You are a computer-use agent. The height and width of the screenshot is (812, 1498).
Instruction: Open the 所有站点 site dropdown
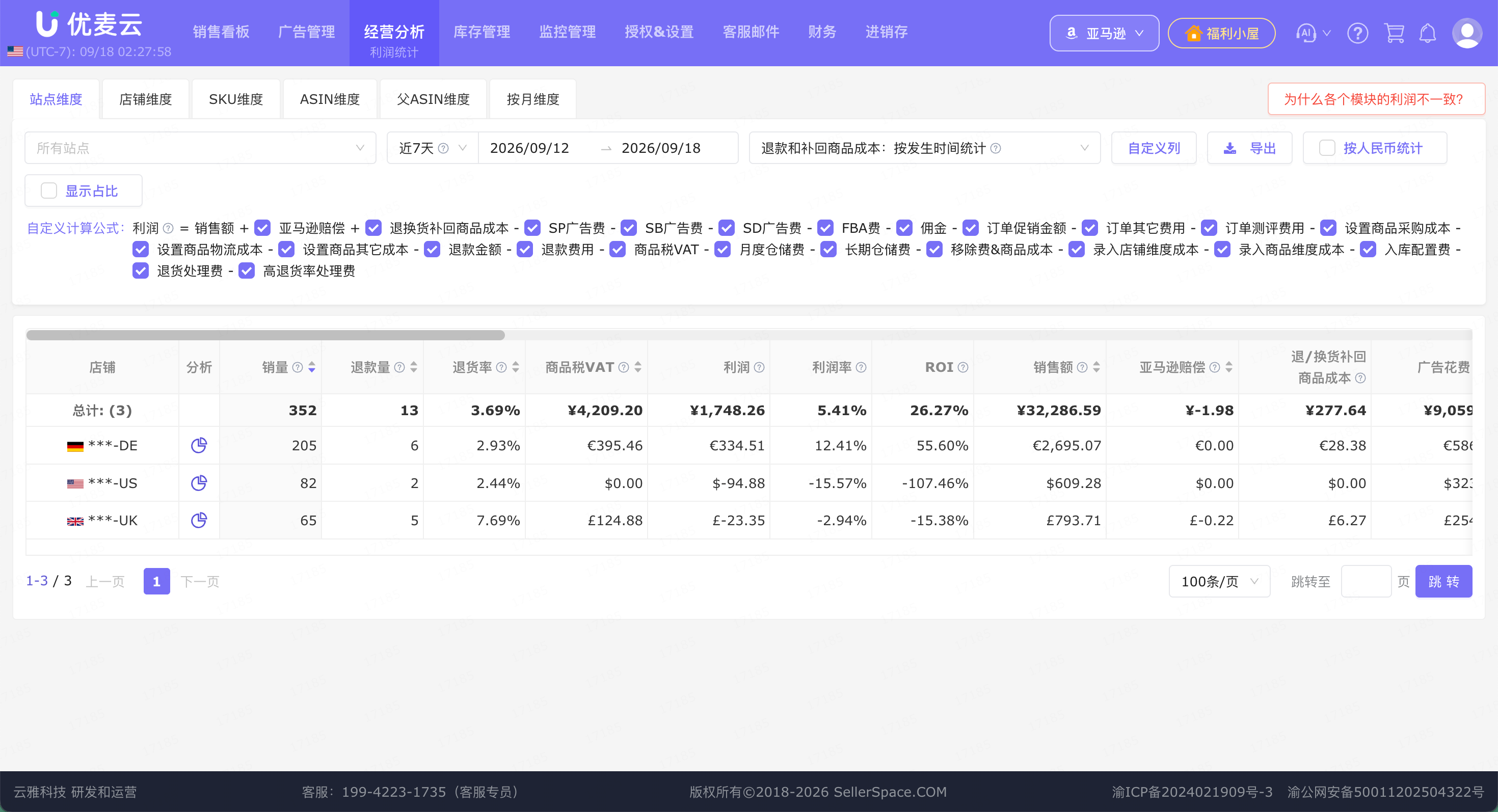tap(200, 148)
